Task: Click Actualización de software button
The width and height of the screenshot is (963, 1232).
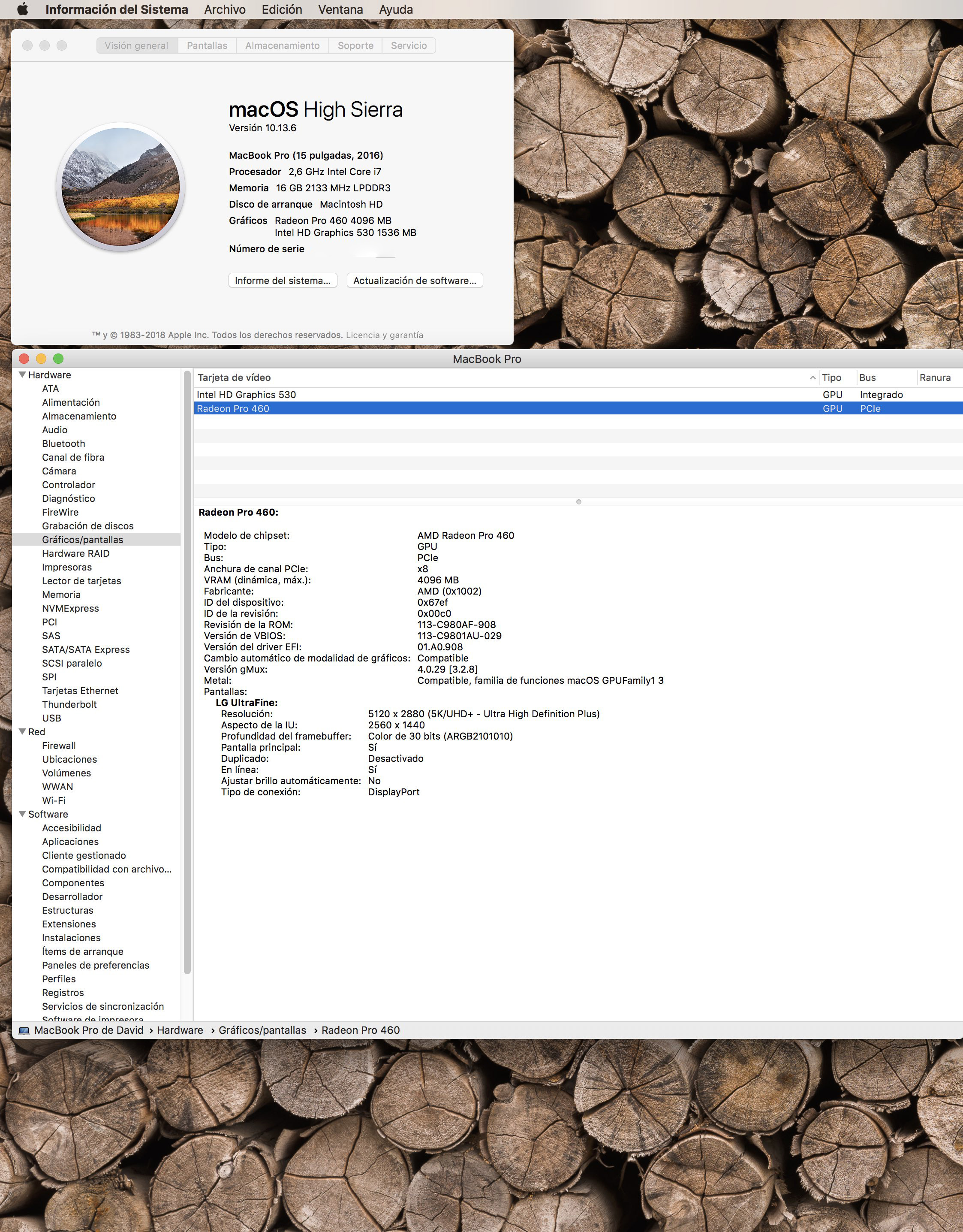Action: [415, 281]
